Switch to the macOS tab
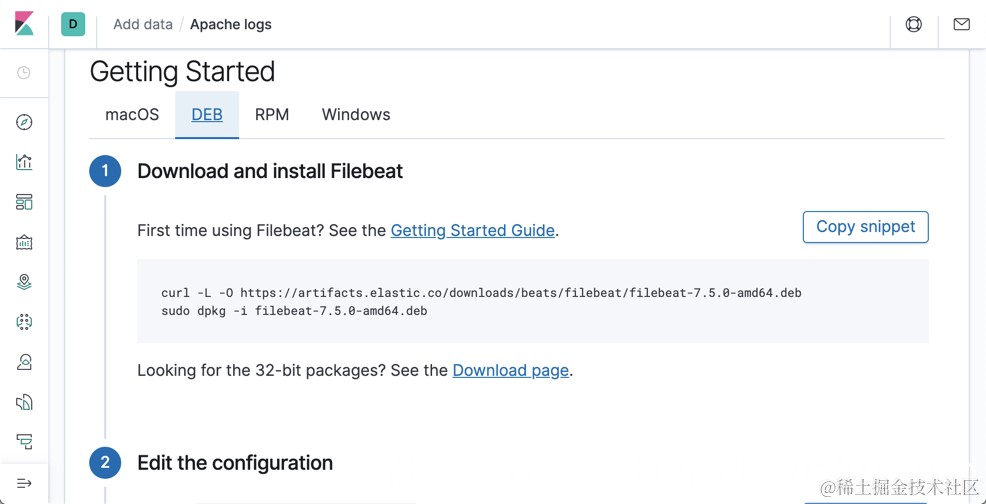 tap(132, 115)
